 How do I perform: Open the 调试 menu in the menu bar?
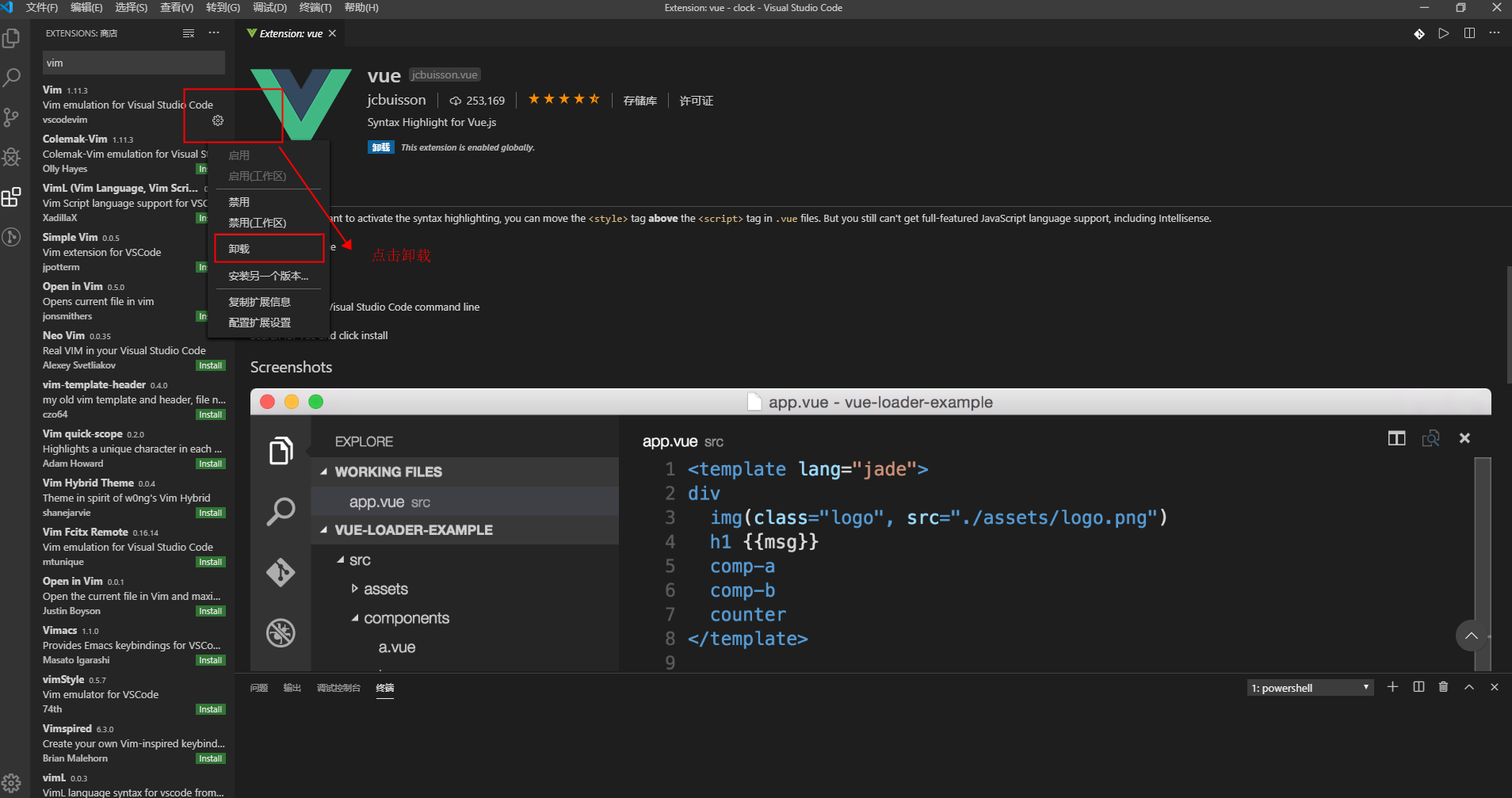tap(269, 8)
